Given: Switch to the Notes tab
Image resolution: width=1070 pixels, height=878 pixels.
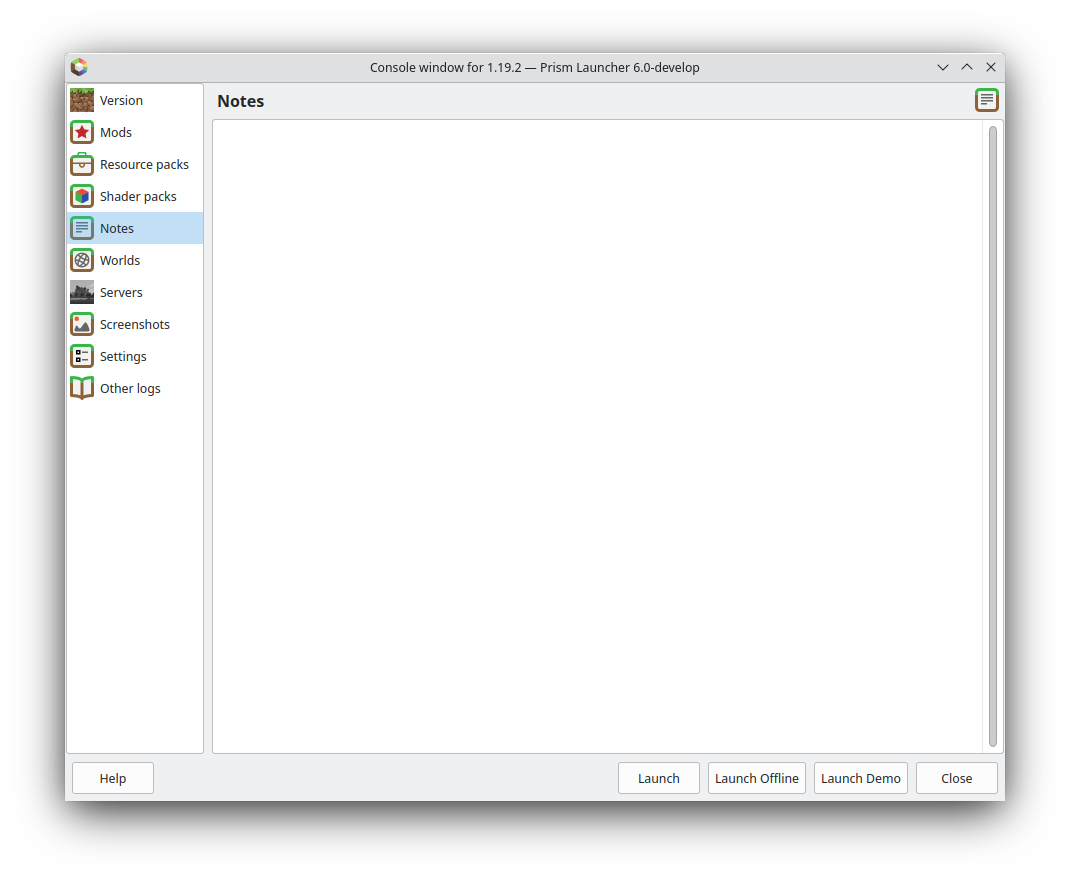Looking at the screenshot, I should (117, 228).
